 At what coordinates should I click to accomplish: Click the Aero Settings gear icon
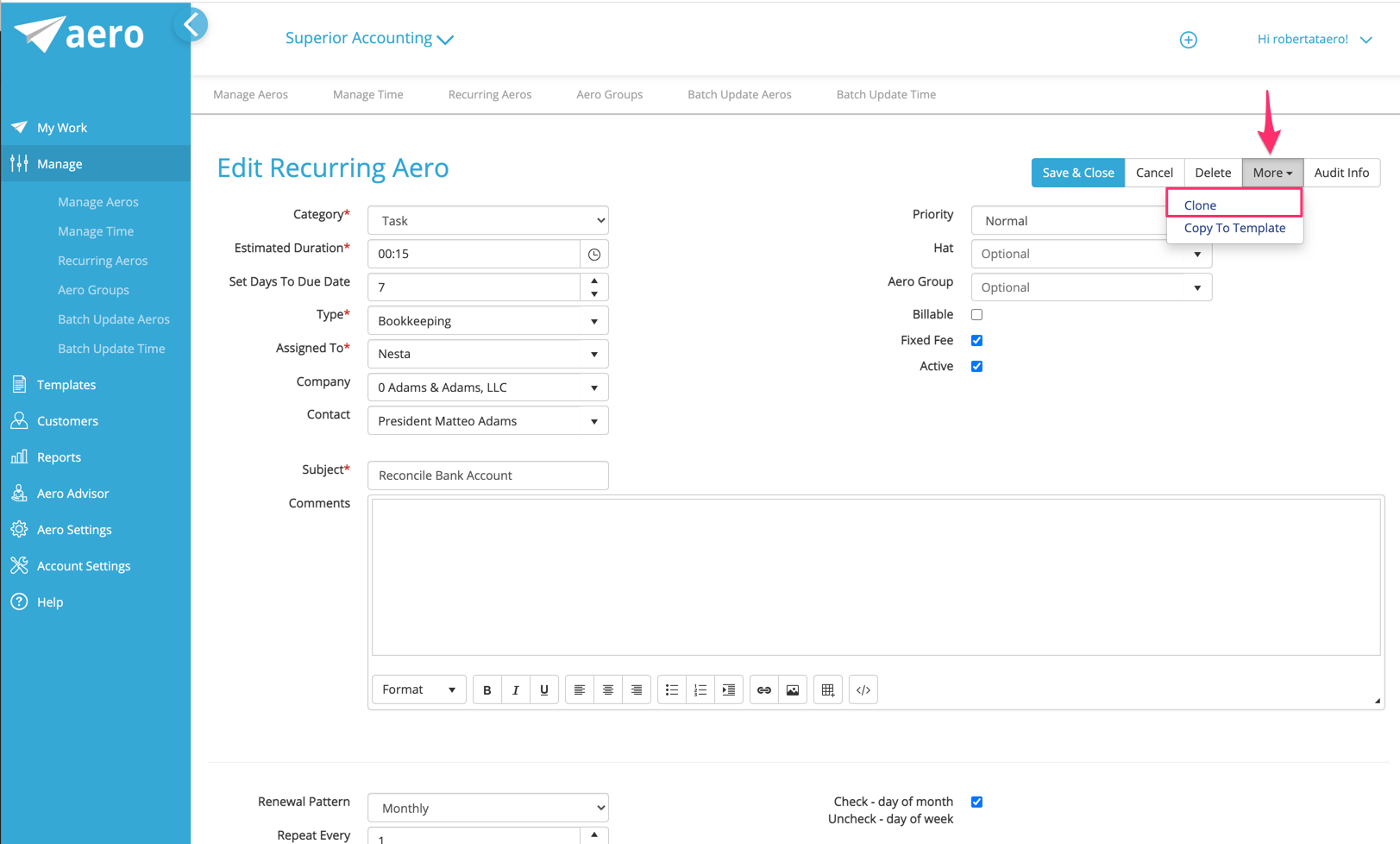tap(19, 529)
